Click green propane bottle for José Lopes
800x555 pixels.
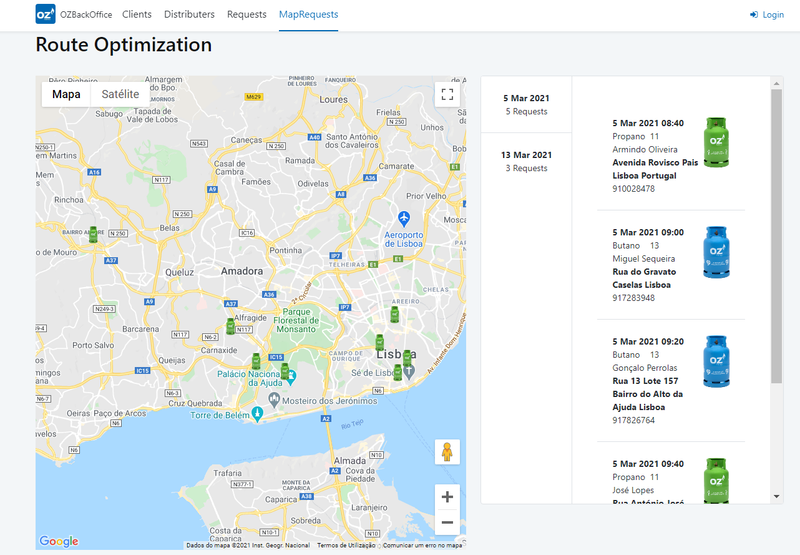tap(716, 481)
